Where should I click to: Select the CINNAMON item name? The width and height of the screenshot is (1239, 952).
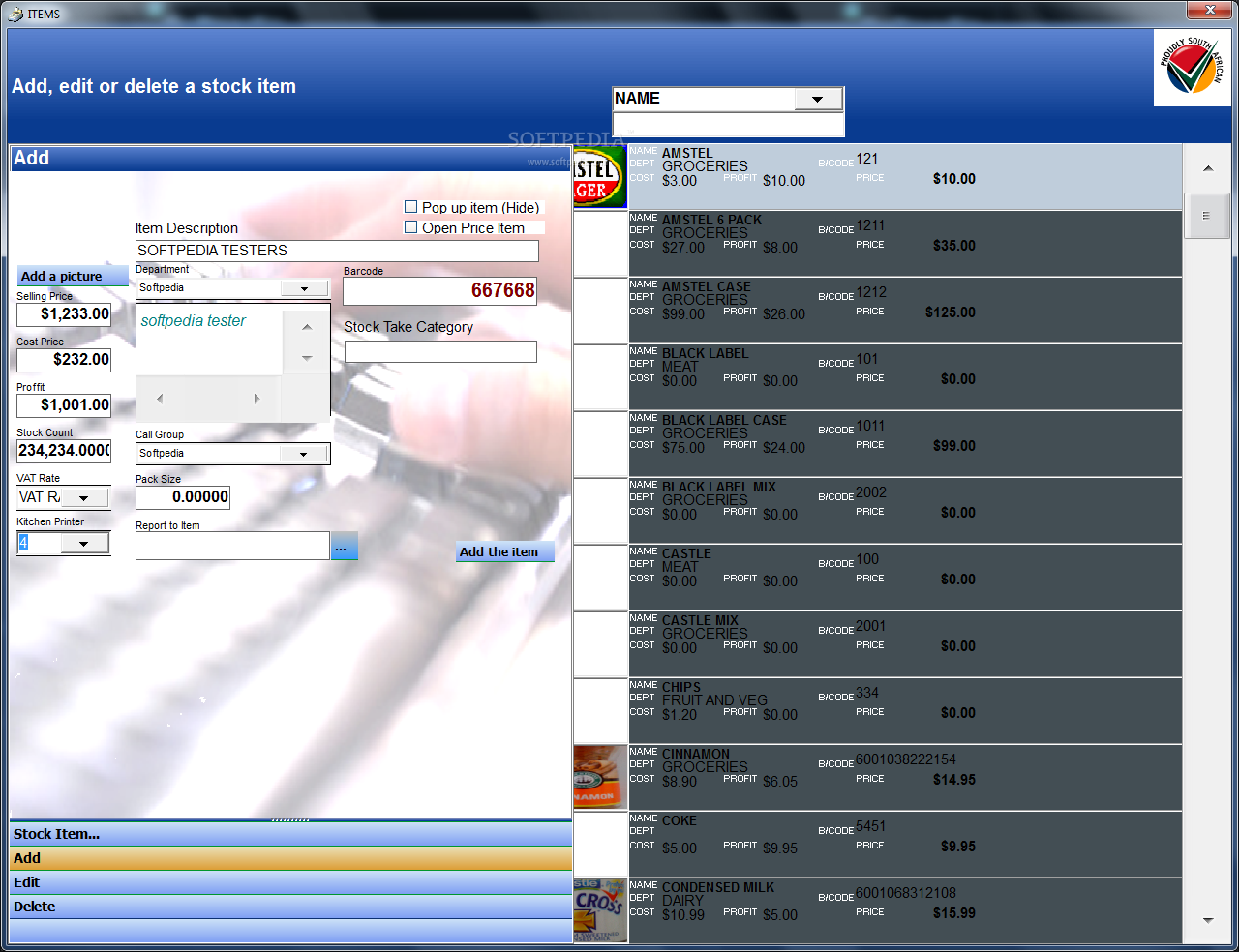tap(696, 754)
